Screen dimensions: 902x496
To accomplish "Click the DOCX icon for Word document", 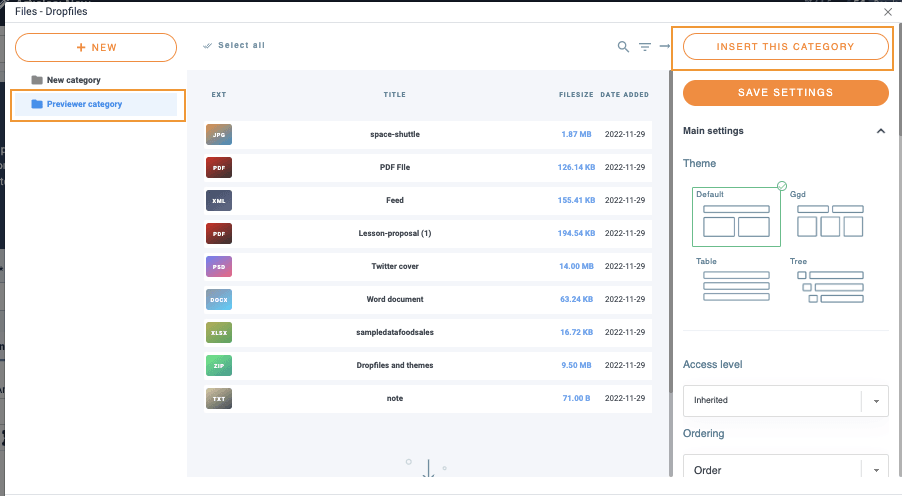I will pyautogui.click(x=219, y=299).
